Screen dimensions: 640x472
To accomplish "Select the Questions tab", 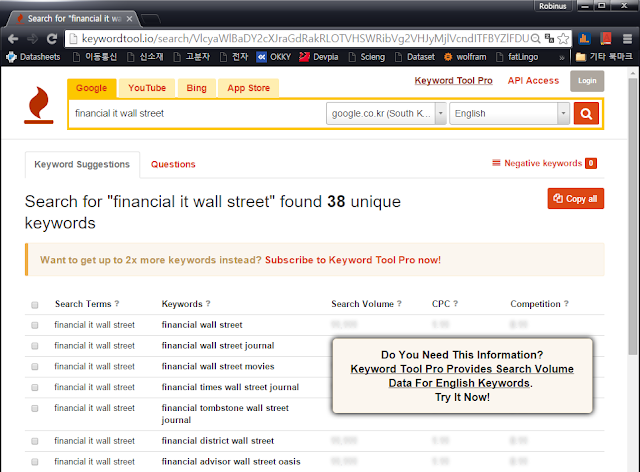I will (x=173, y=164).
